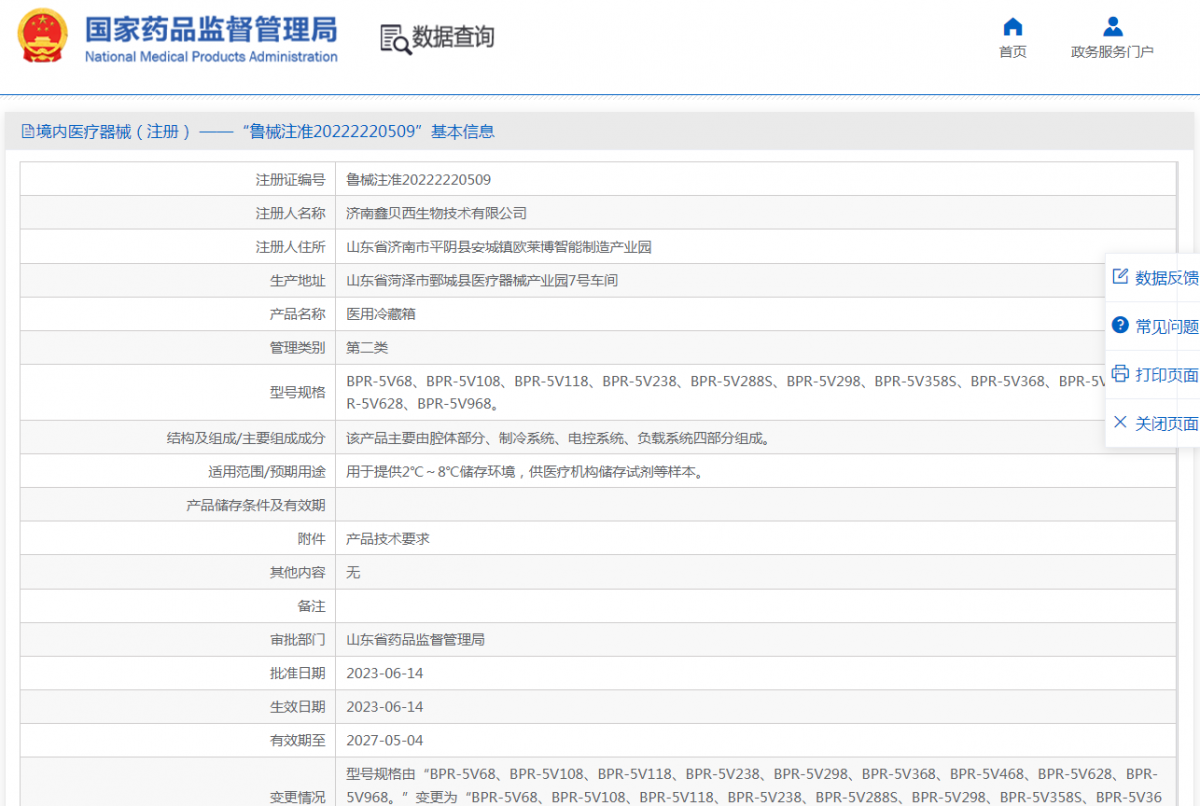This screenshot has height=806, width=1200.
Task: Click the 注册证编号 row label
Action: [x=290, y=180]
